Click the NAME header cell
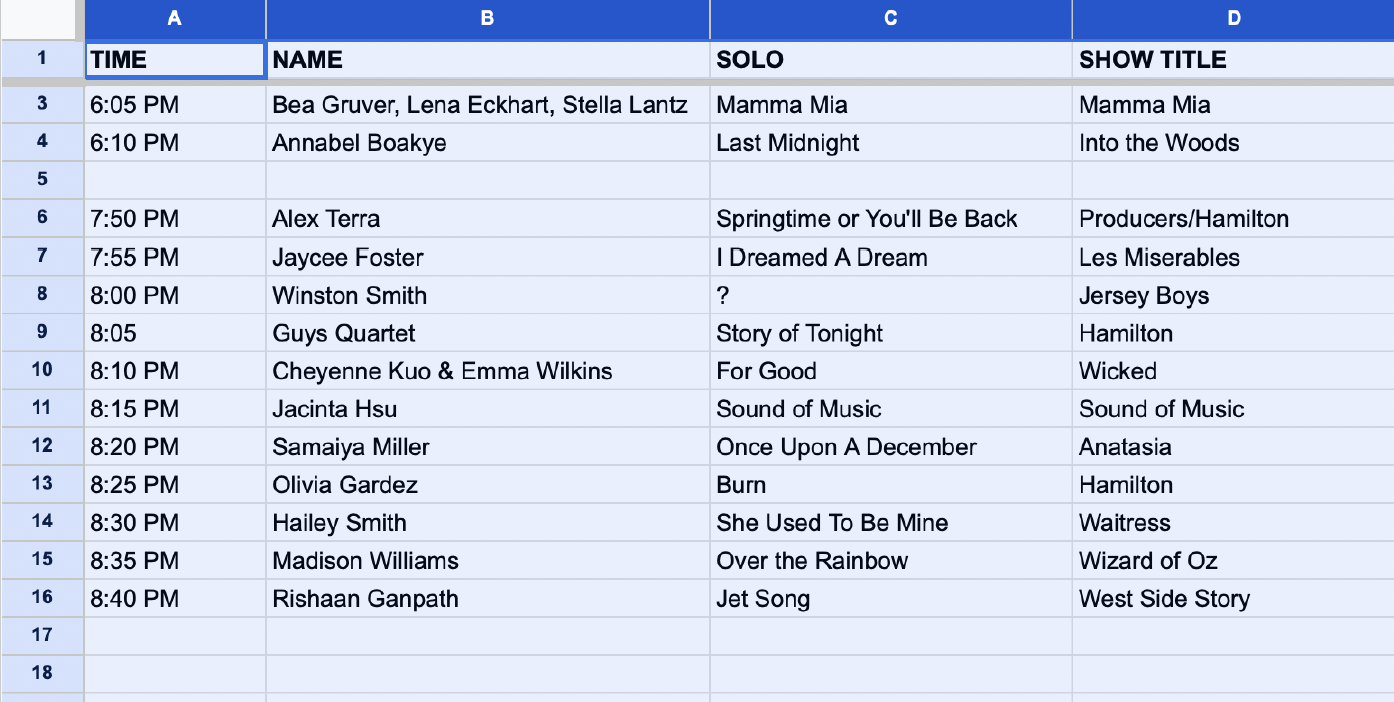The height and width of the screenshot is (702, 1394). point(487,60)
